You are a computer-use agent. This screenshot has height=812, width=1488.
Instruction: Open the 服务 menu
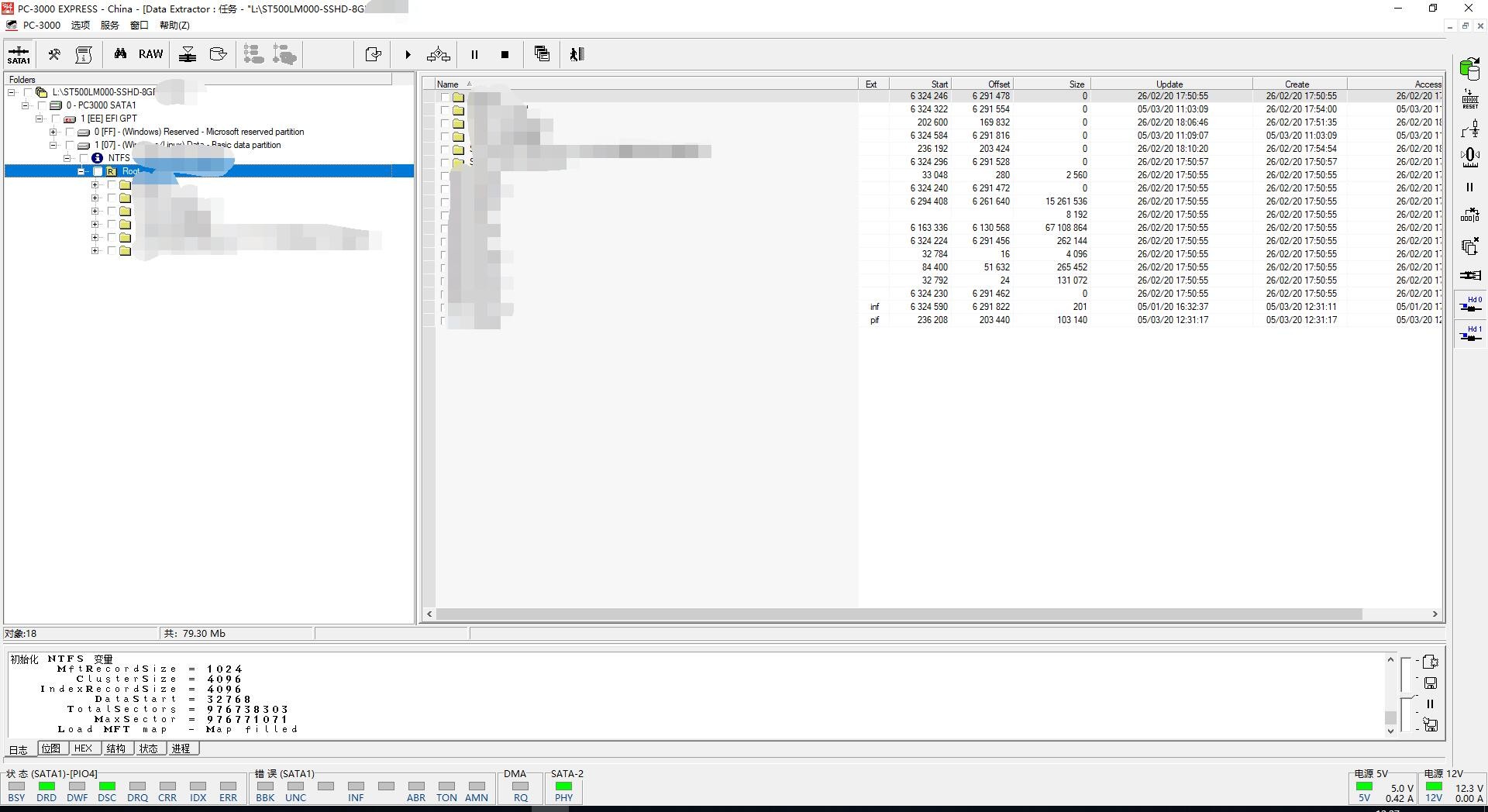tap(110, 26)
